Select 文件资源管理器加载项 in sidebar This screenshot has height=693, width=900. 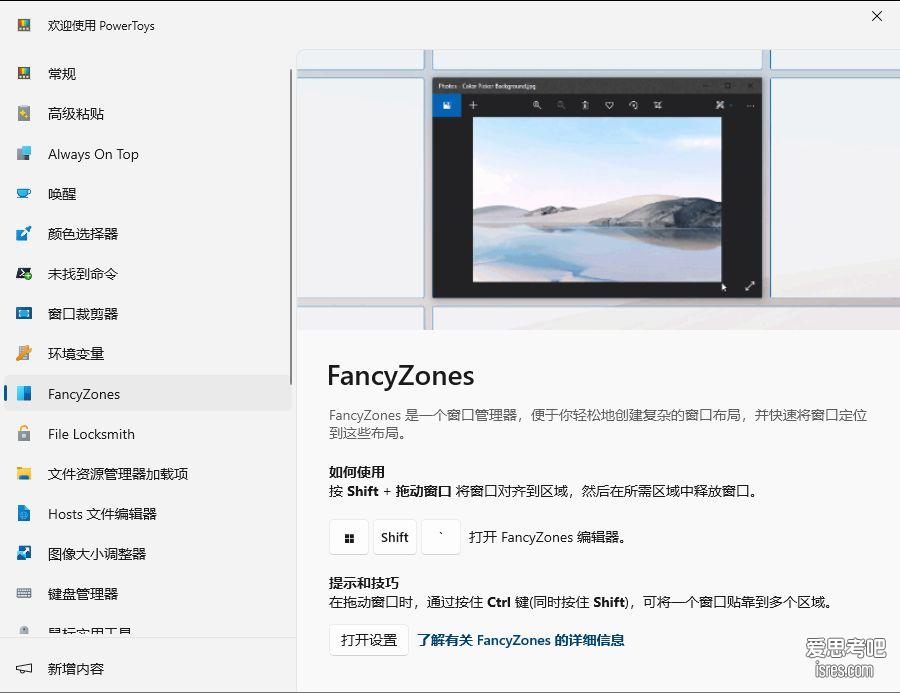point(148,474)
